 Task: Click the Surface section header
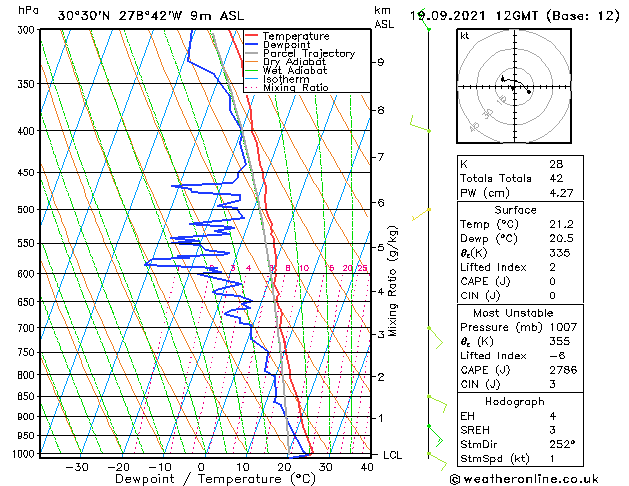[x=515, y=210]
